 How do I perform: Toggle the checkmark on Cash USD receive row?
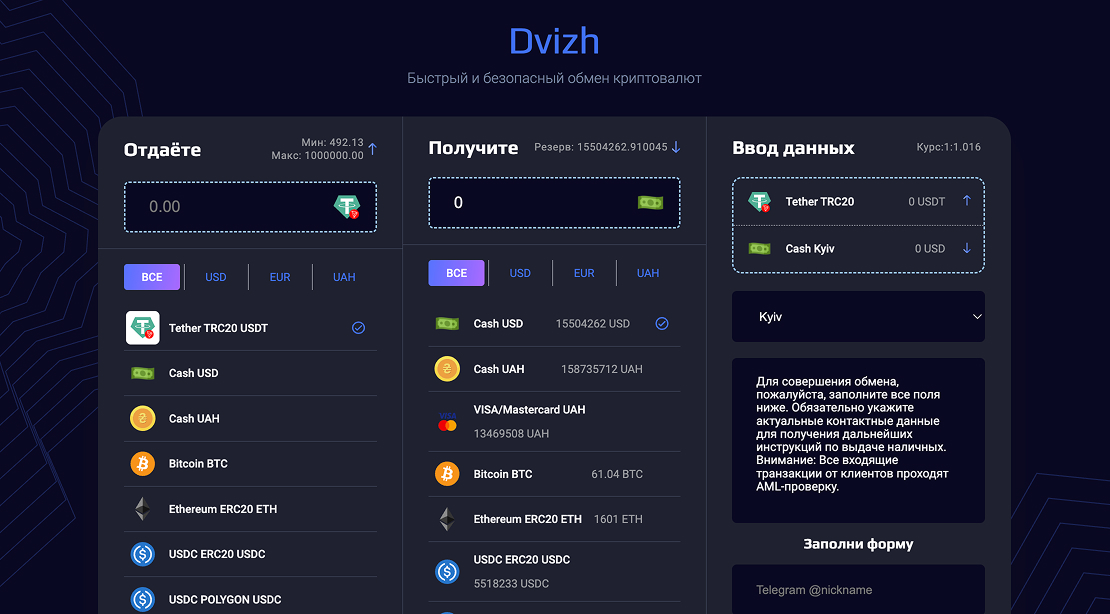pyautogui.click(x=662, y=324)
